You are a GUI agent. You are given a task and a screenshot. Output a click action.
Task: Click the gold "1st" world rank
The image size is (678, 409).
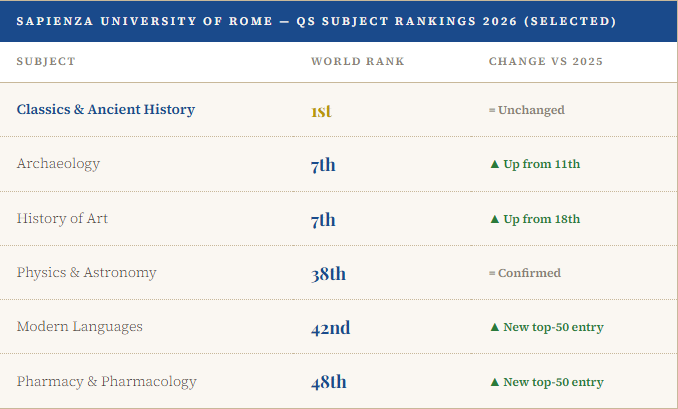click(321, 111)
